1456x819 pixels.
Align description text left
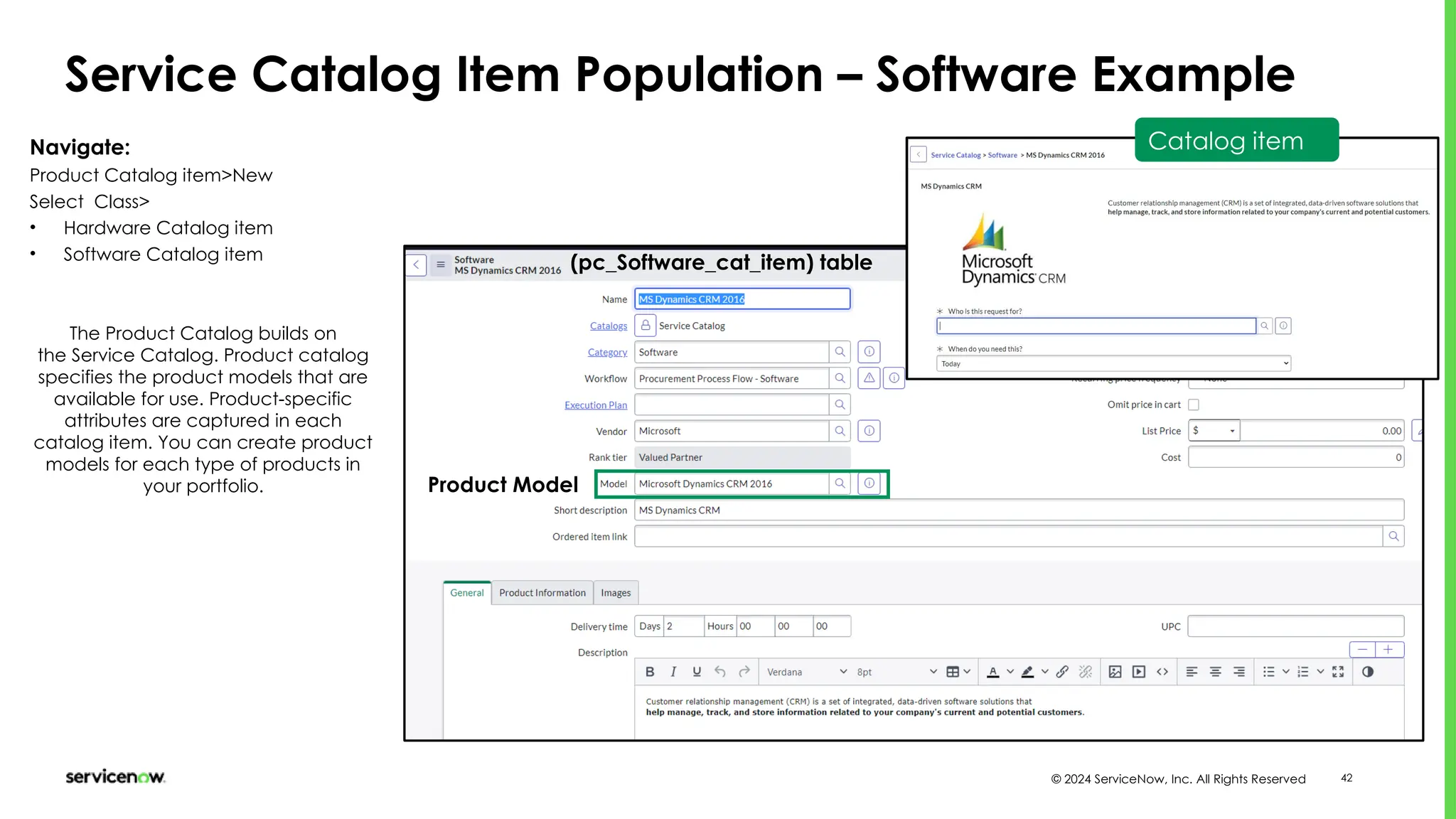[1192, 672]
